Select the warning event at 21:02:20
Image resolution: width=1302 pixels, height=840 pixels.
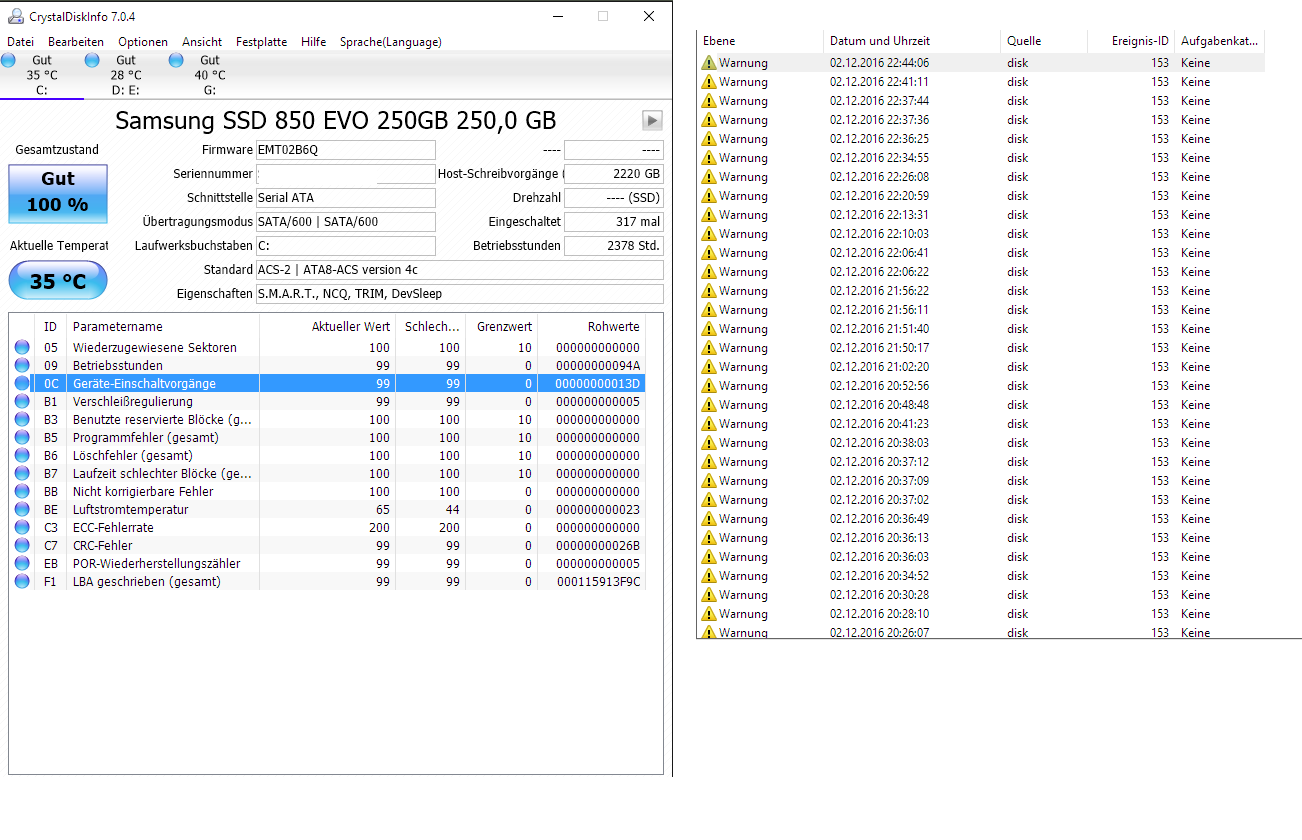click(865, 367)
